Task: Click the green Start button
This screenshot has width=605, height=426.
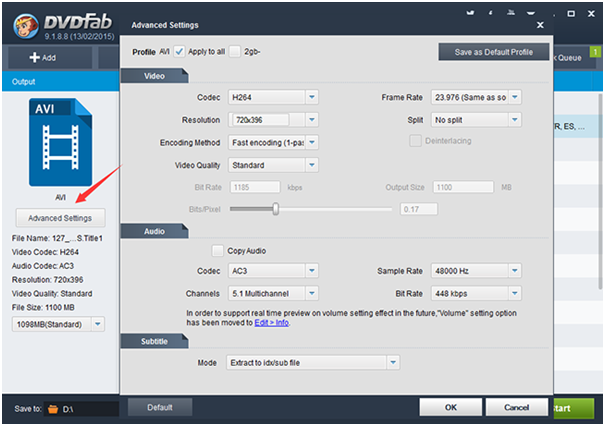Action: (574, 408)
